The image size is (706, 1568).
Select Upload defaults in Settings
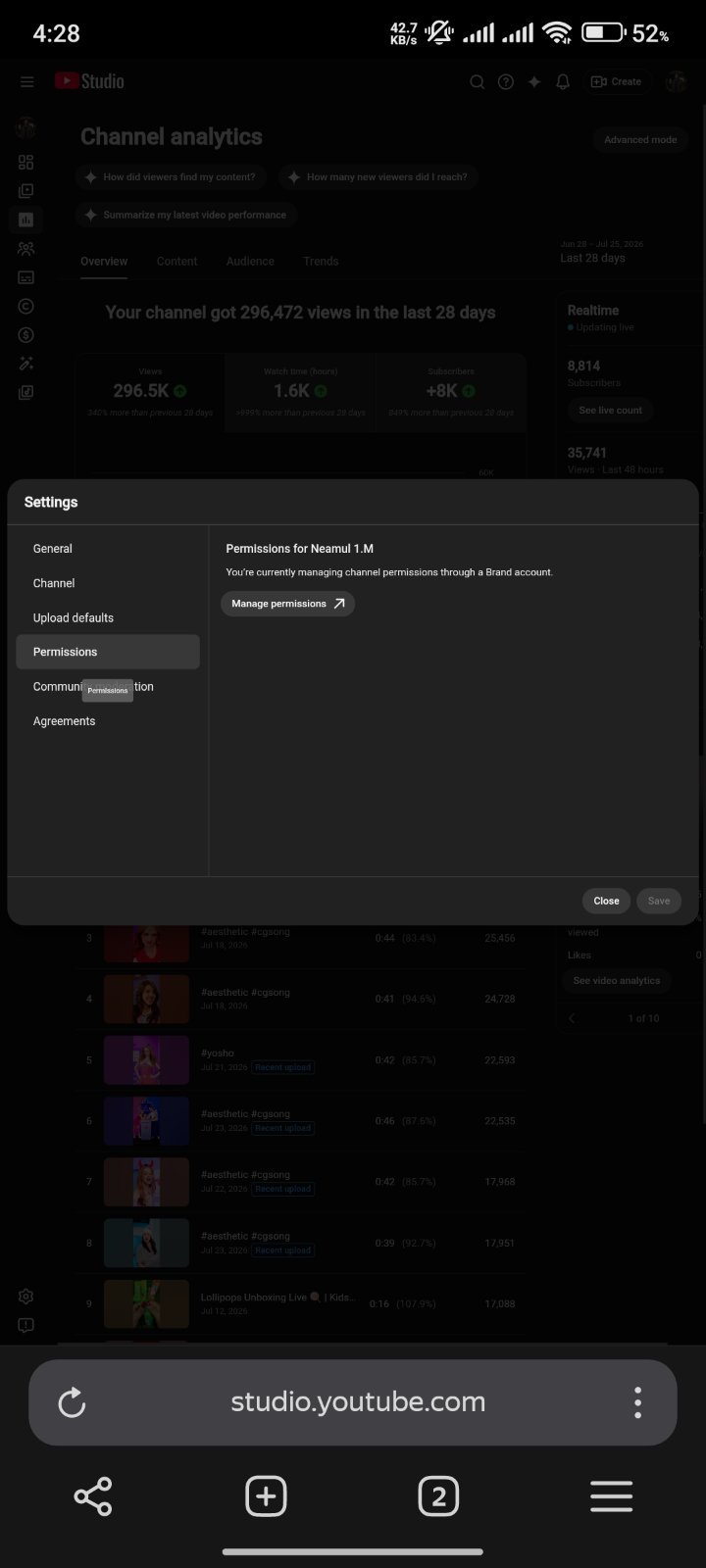(108, 617)
